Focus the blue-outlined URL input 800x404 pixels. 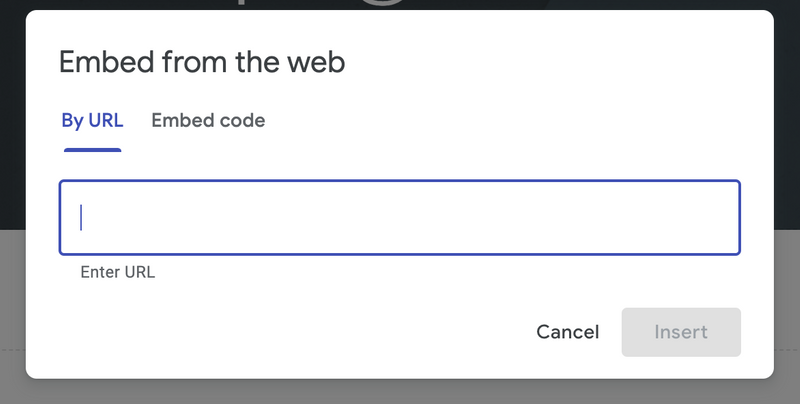tap(399, 217)
